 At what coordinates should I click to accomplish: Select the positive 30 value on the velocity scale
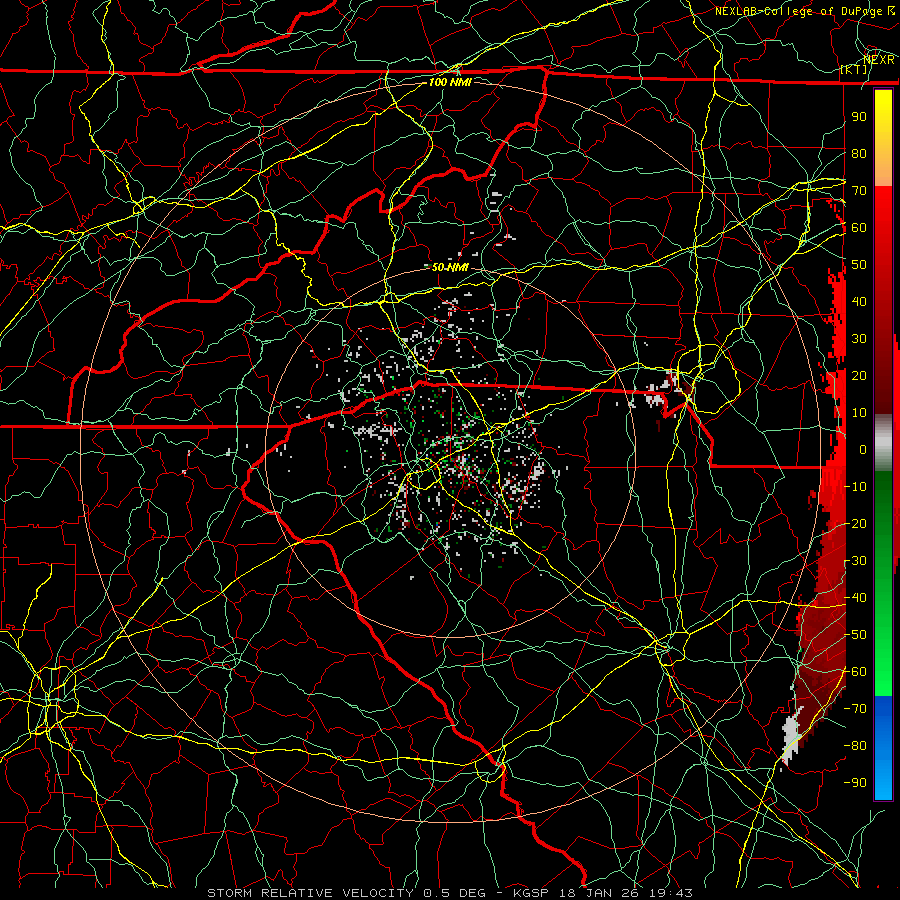(x=859, y=339)
